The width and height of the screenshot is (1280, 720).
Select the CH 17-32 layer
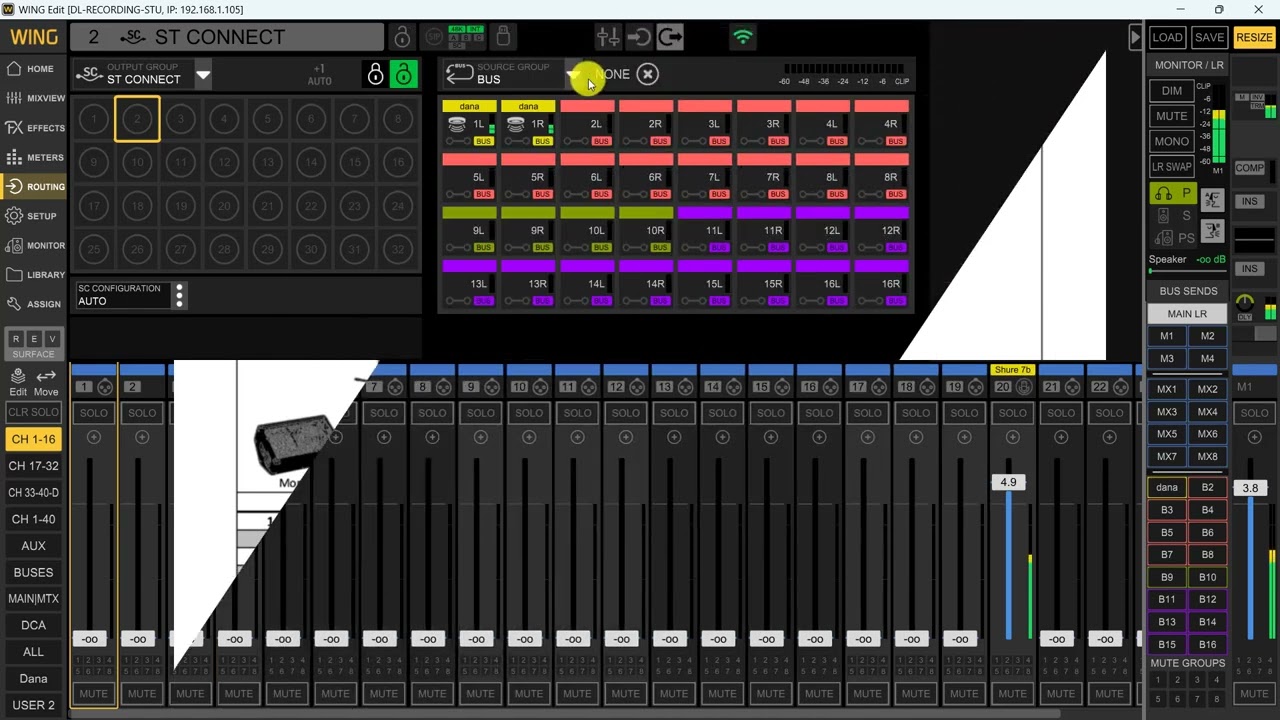[33, 466]
